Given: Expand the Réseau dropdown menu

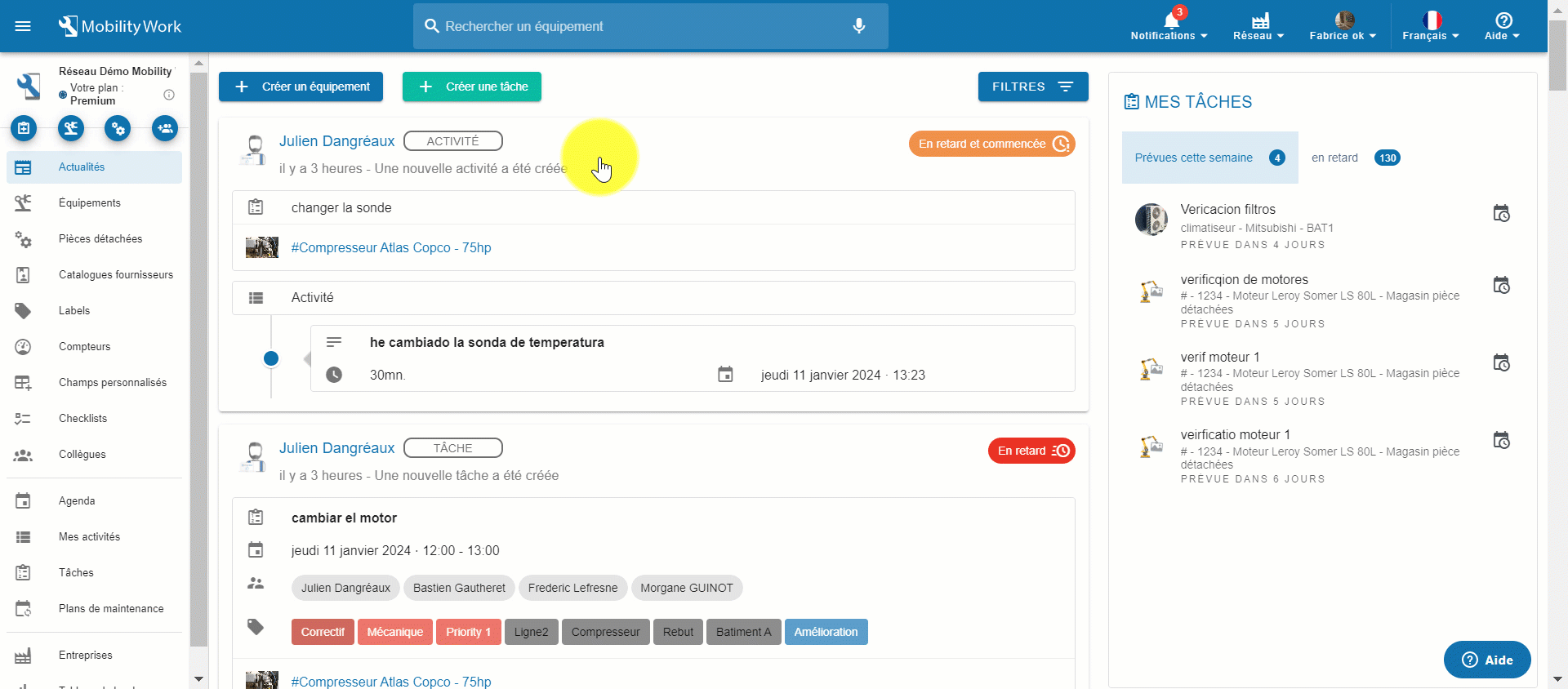Looking at the screenshot, I should pyautogui.click(x=1258, y=26).
